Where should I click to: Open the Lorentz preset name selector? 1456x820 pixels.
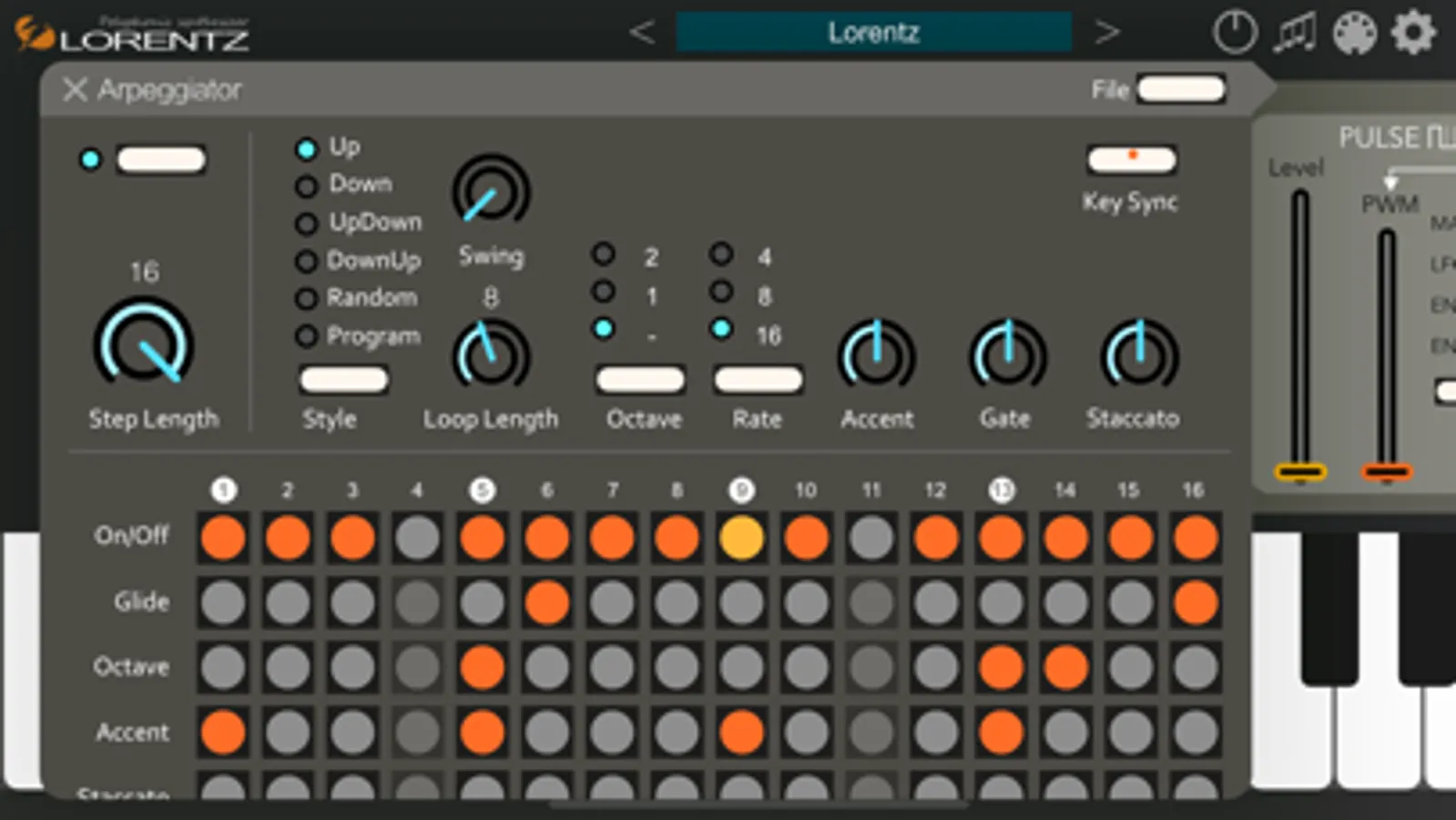873,33
